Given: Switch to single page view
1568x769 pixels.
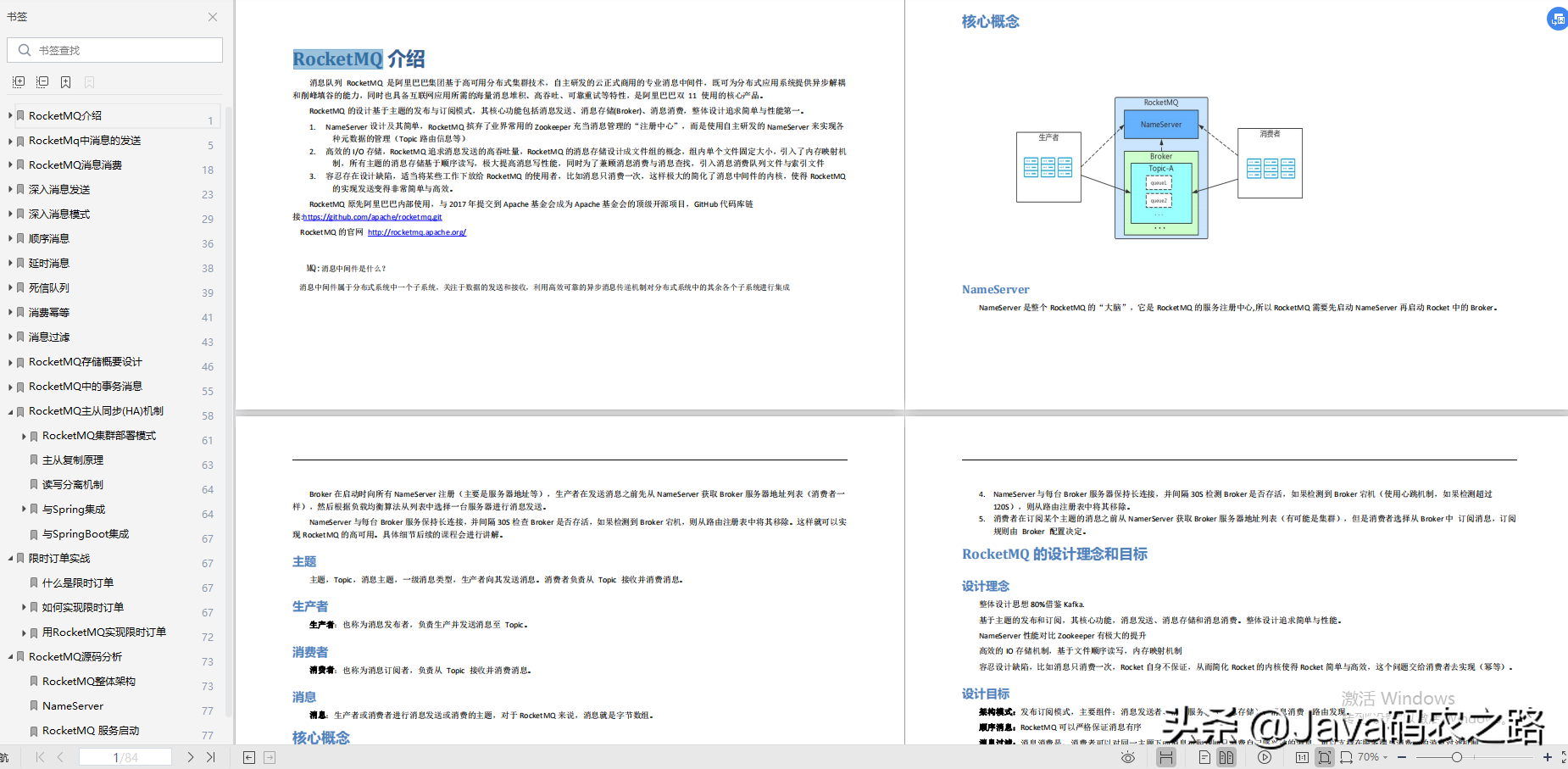Looking at the screenshot, I should point(1204,757).
